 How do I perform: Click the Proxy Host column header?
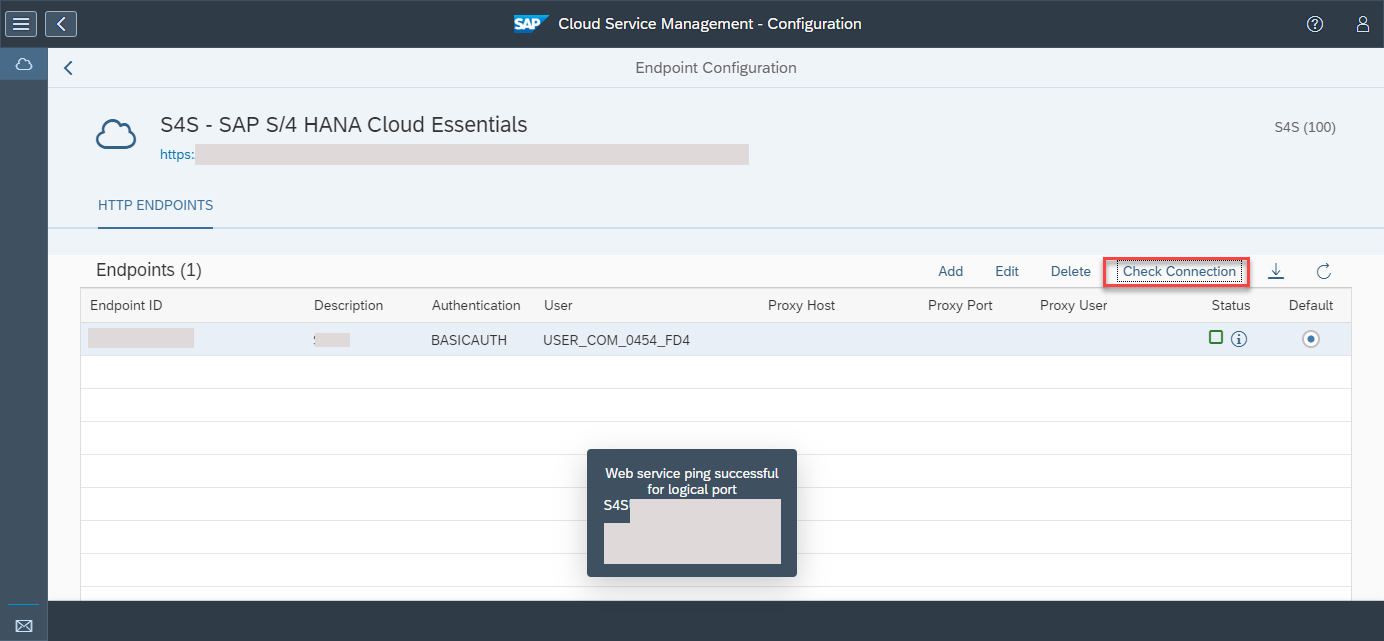(801, 305)
